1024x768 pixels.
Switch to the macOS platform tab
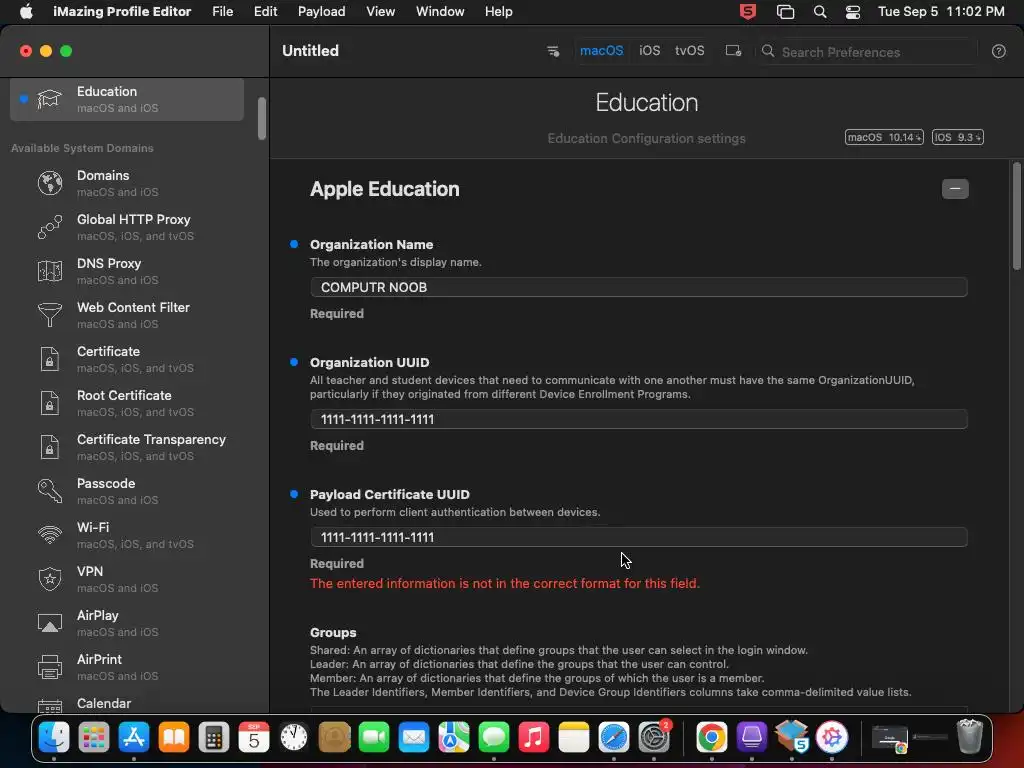click(x=601, y=51)
